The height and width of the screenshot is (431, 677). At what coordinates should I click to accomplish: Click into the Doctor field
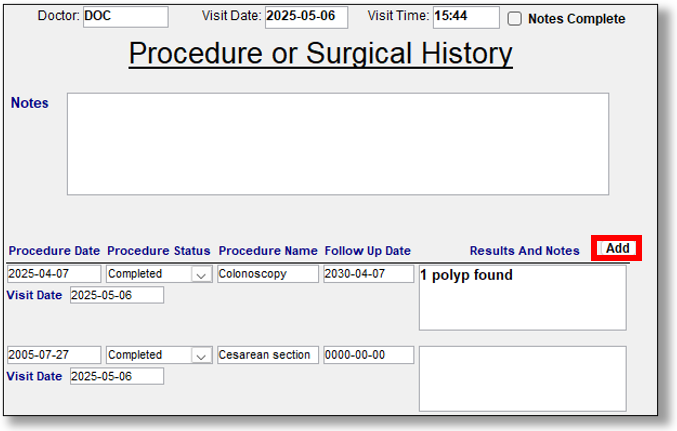126,17
